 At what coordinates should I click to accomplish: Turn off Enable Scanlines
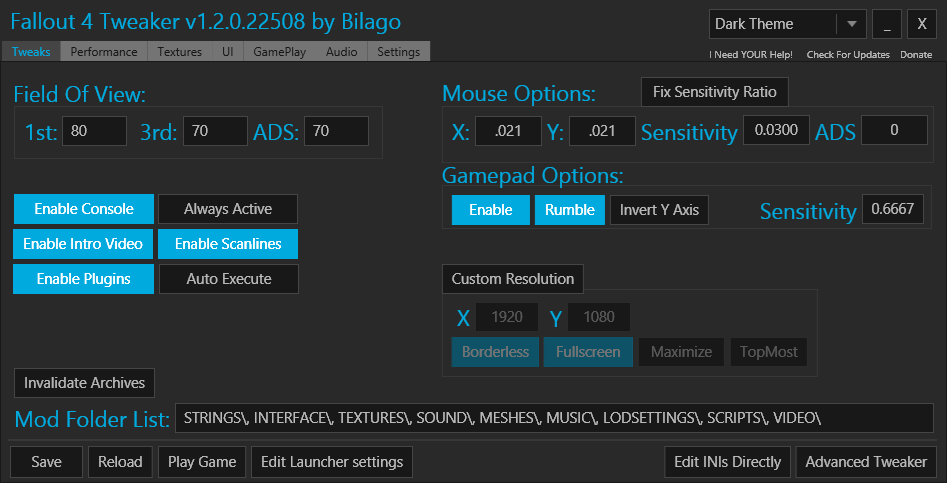click(228, 244)
